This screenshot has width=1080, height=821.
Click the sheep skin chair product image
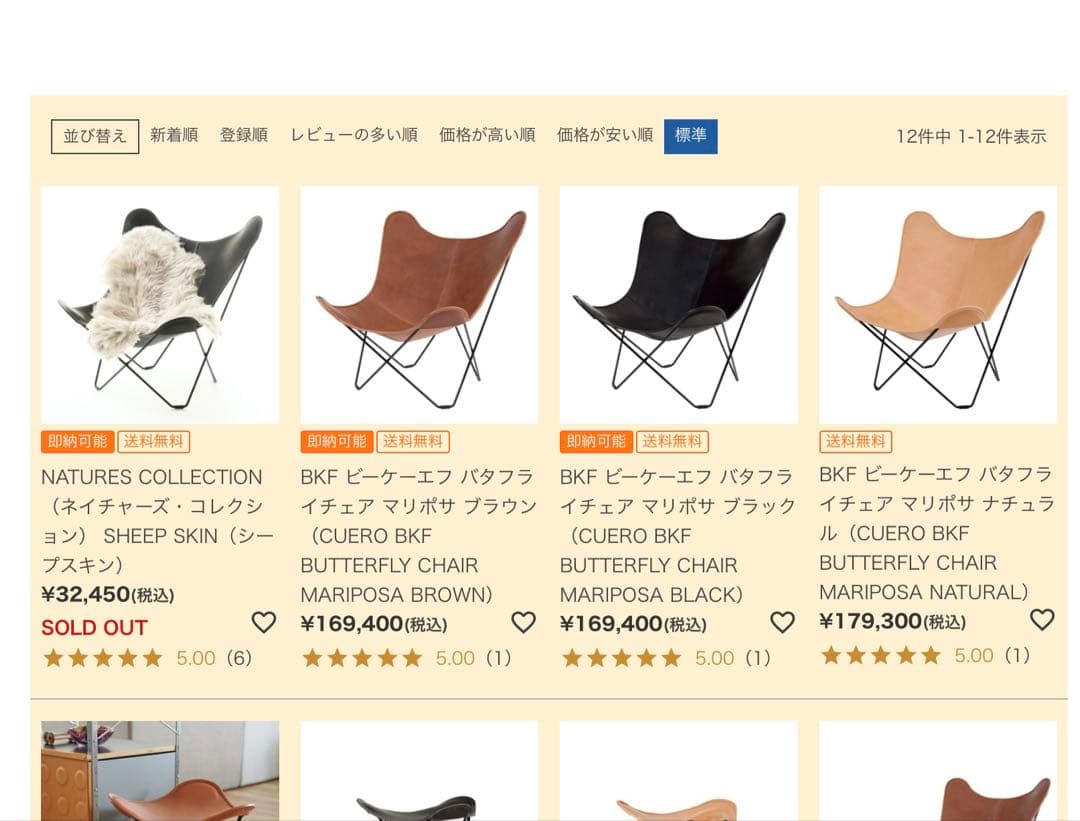160,304
